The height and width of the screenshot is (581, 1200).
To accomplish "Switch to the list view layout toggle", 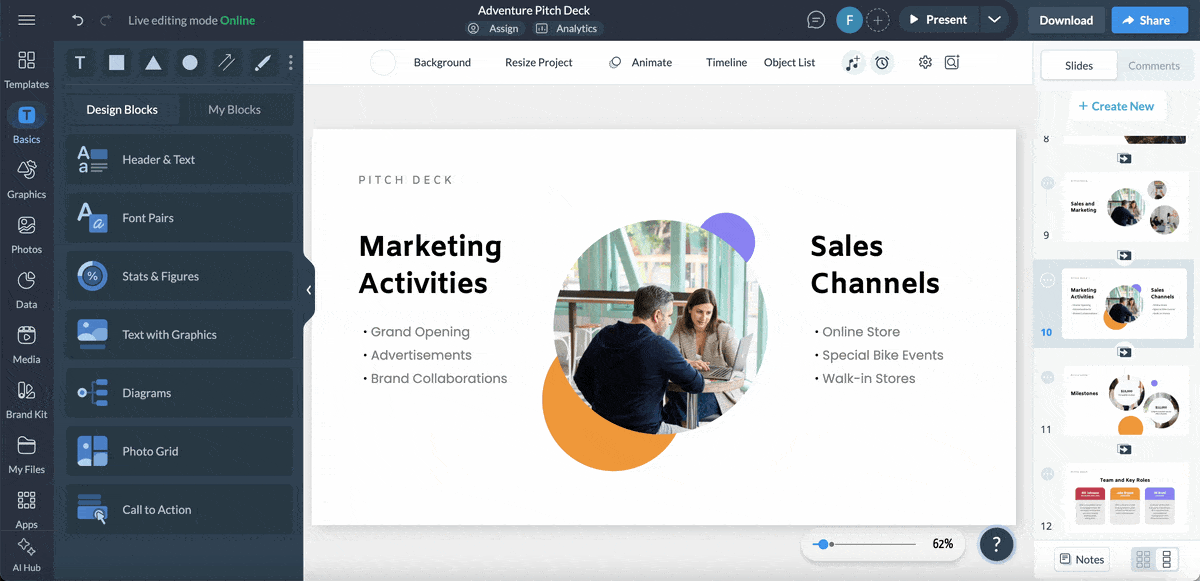I will point(1166,560).
